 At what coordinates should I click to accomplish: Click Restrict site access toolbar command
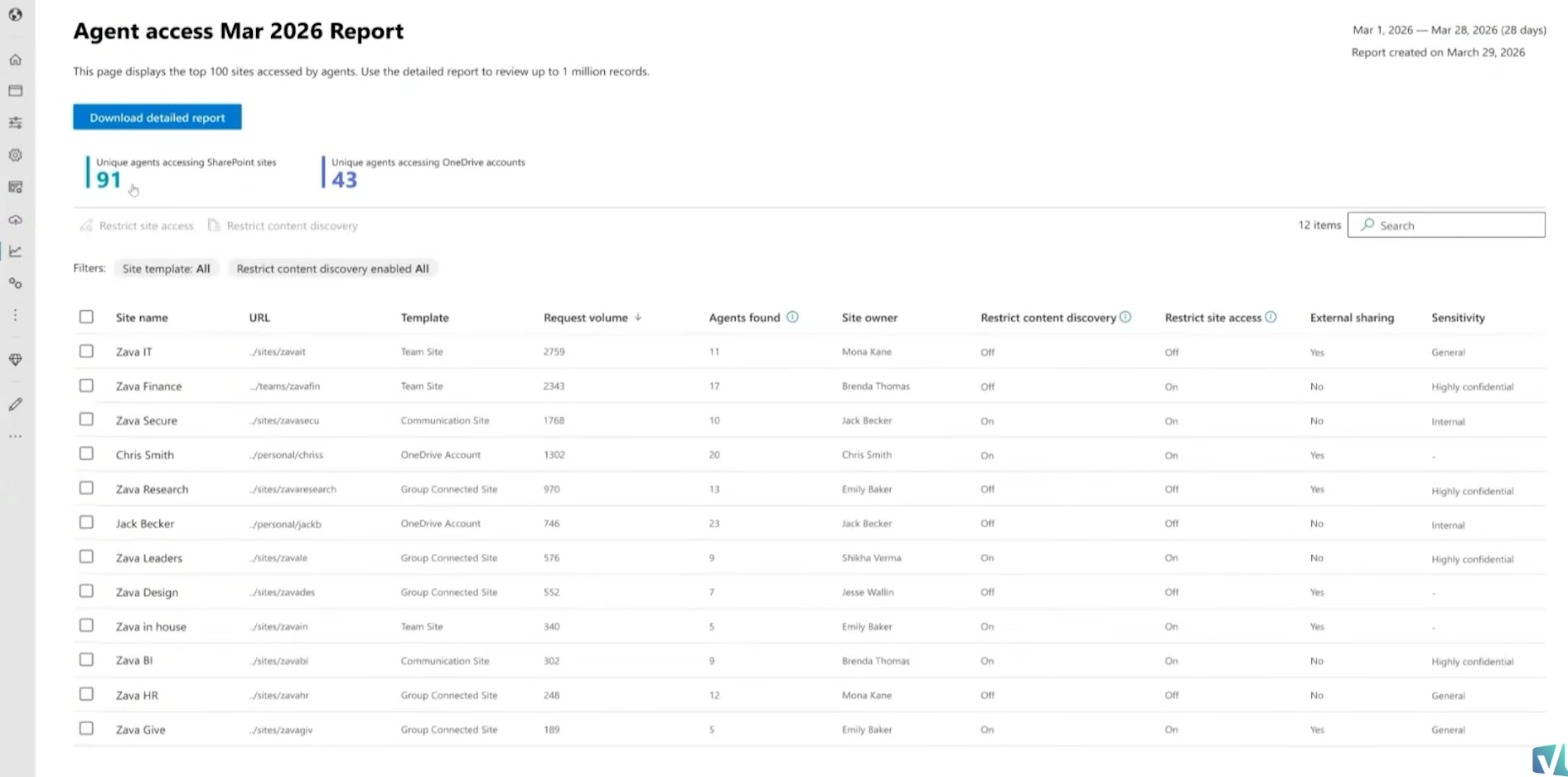click(x=137, y=226)
